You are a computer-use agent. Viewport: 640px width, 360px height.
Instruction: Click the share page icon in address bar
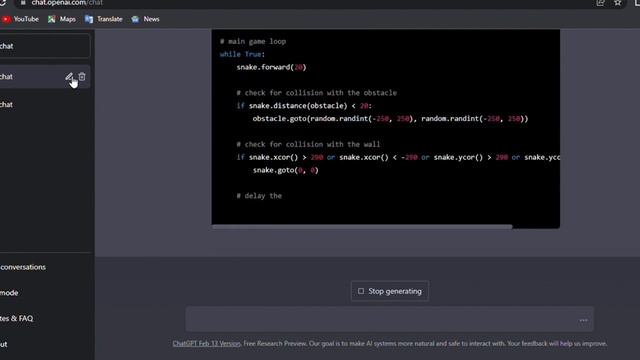pyautogui.click(x=600, y=3)
